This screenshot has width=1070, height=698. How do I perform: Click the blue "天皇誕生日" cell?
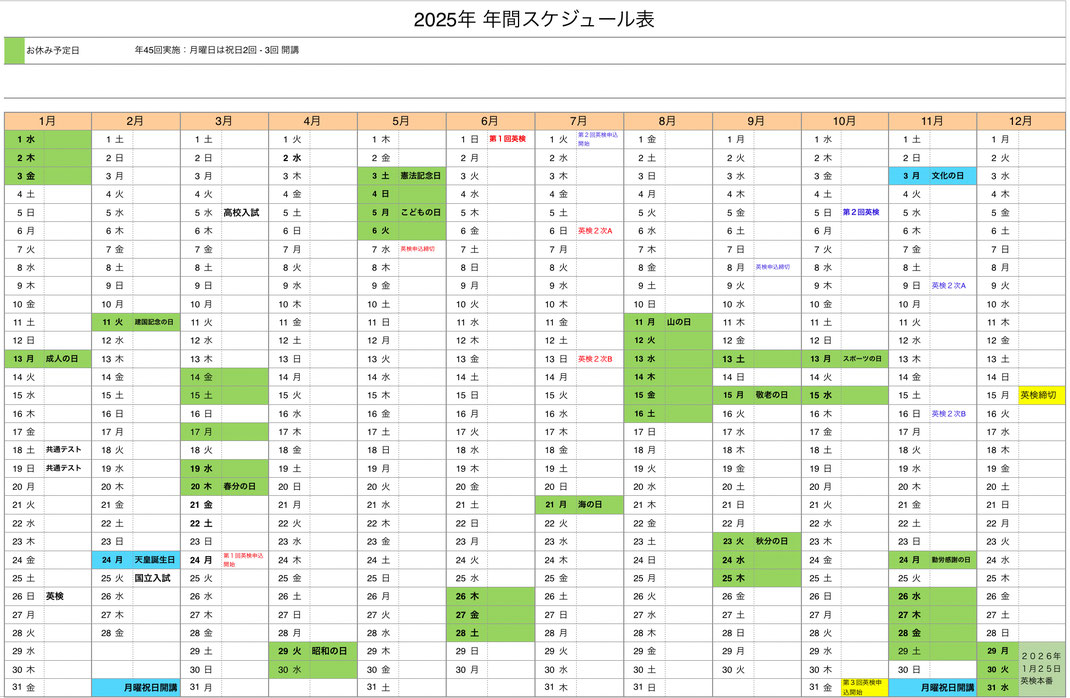pyautogui.click(x=155, y=560)
